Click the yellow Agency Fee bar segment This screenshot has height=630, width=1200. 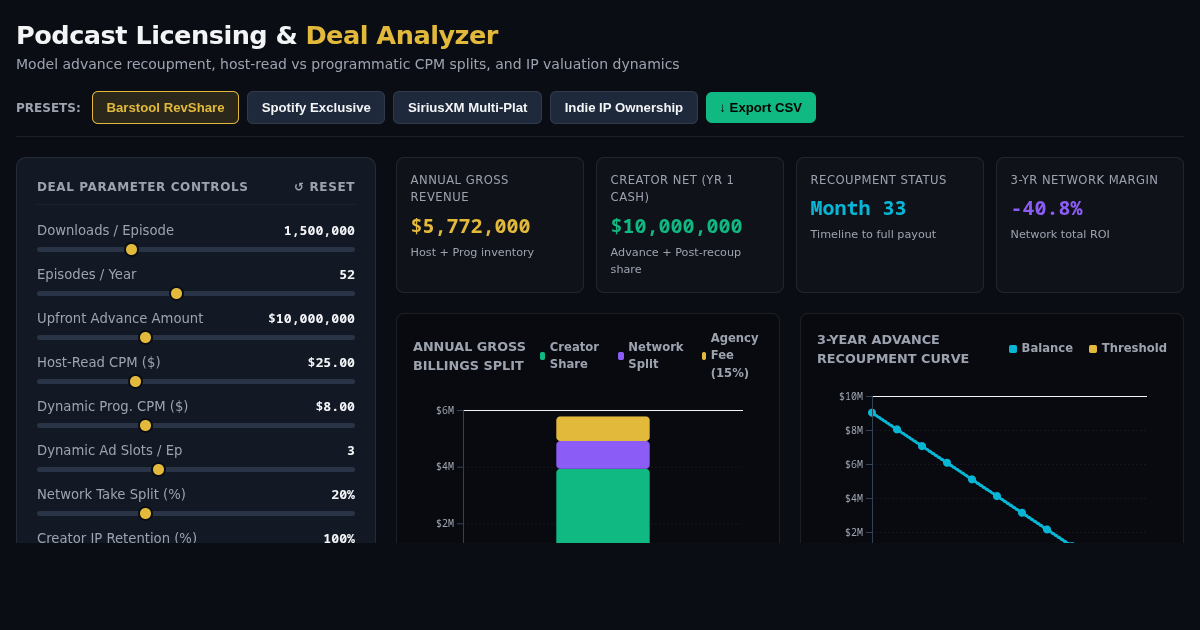click(603, 429)
